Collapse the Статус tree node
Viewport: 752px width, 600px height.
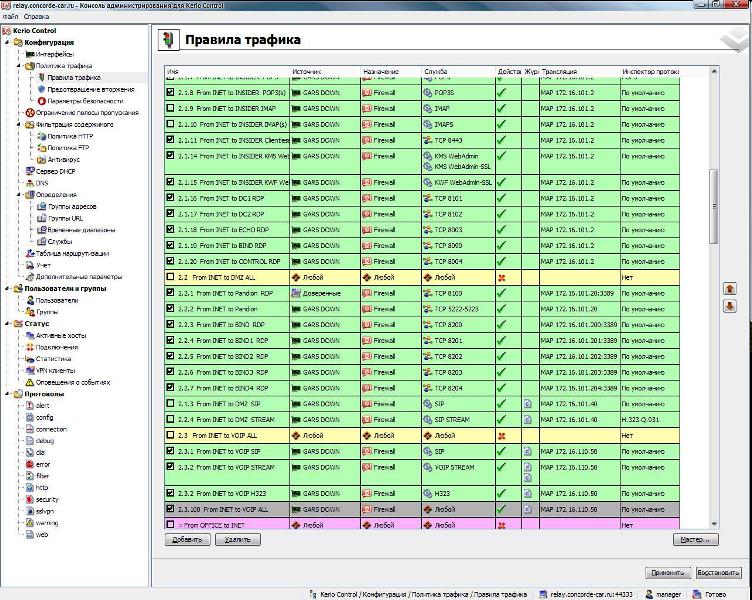[8, 324]
